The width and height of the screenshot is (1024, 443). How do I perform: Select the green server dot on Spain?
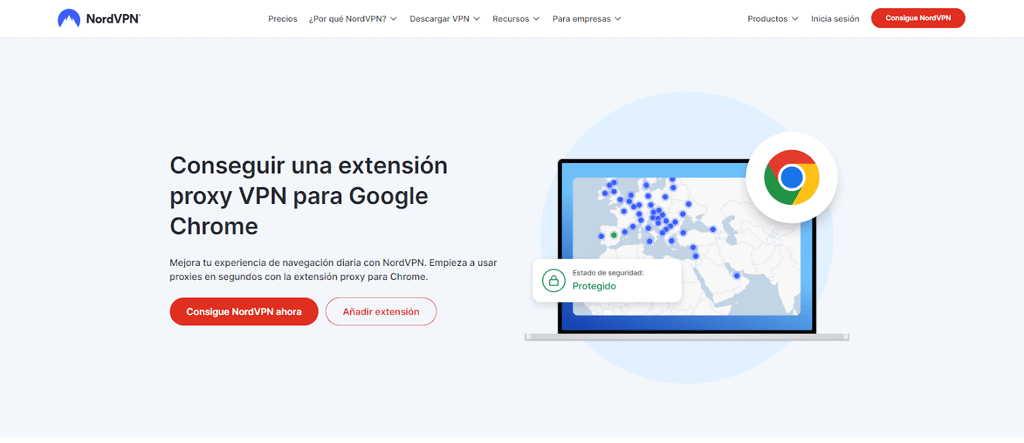[613, 235]
